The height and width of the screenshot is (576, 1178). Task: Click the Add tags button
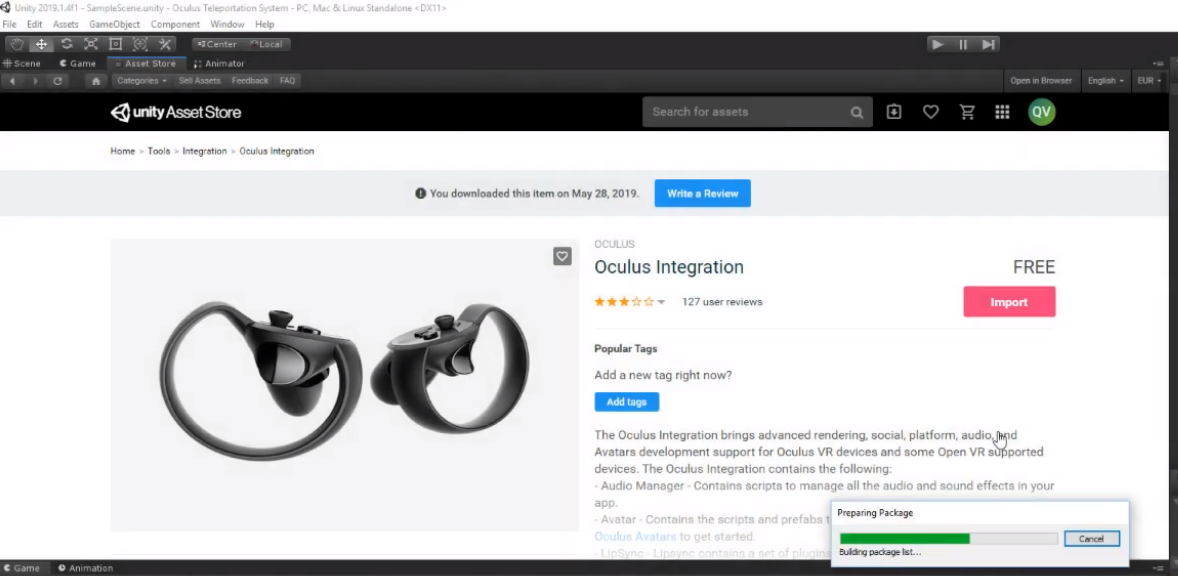pos(627,402)
